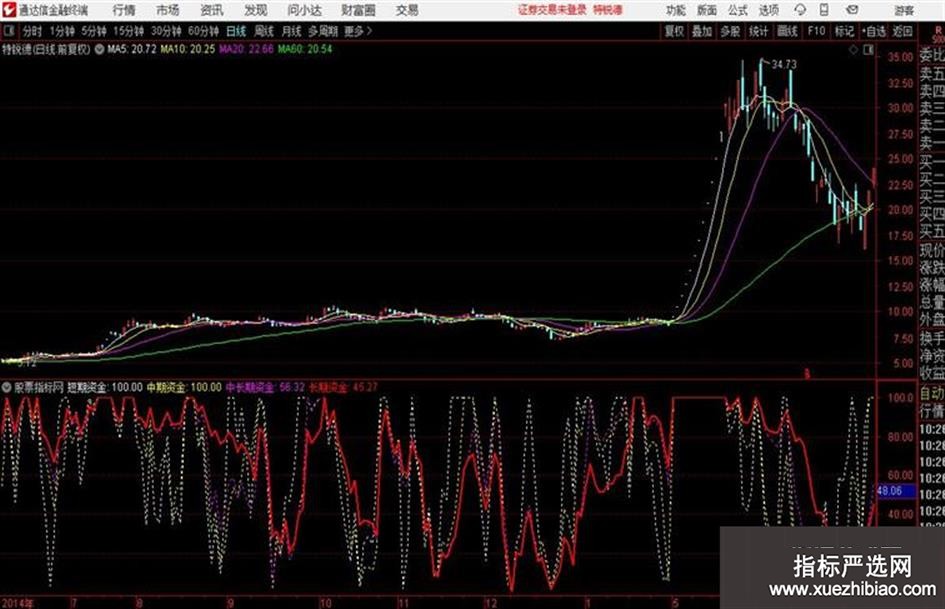Open the 选项 menu

click(768, 10)
